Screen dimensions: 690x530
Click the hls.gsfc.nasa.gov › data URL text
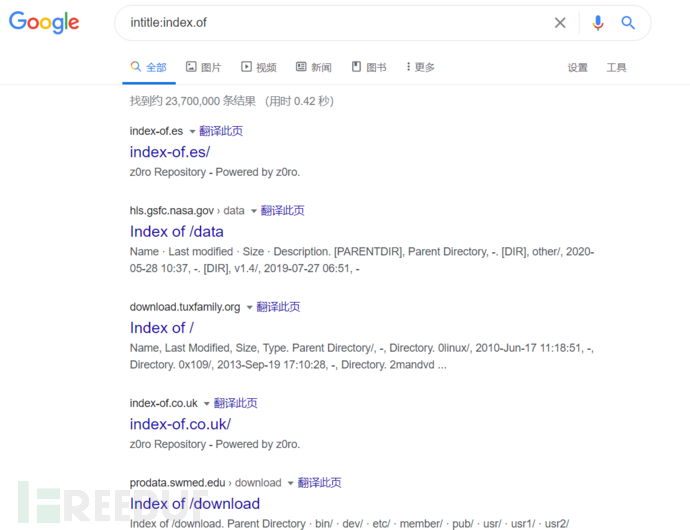(187, 211)
